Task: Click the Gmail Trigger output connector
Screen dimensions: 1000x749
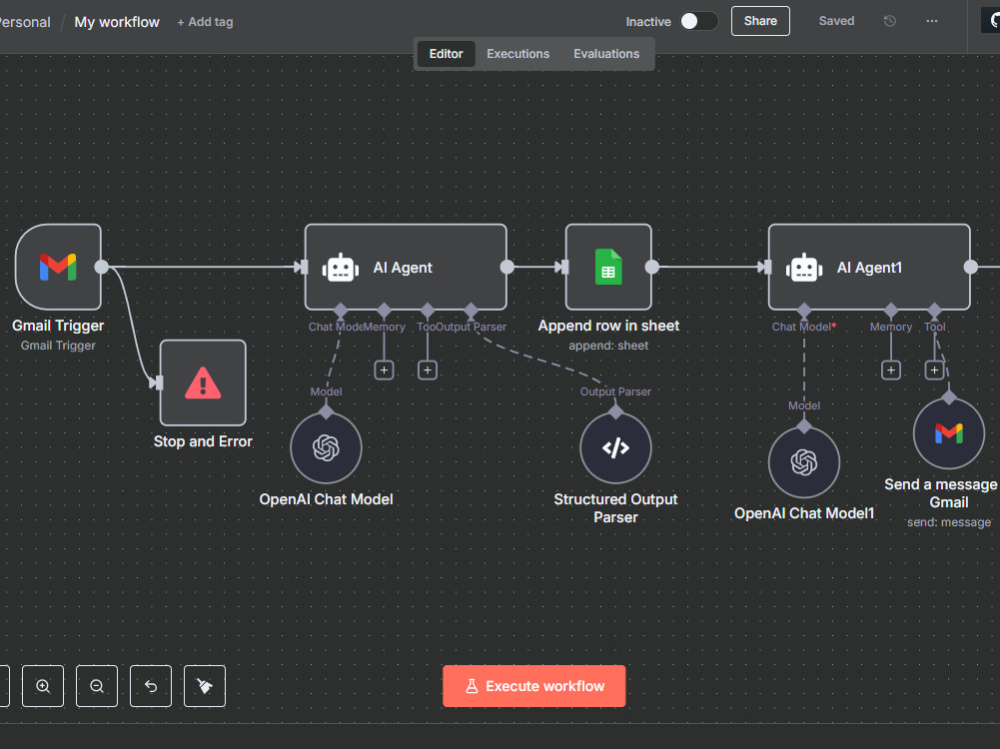Action: 101,267
